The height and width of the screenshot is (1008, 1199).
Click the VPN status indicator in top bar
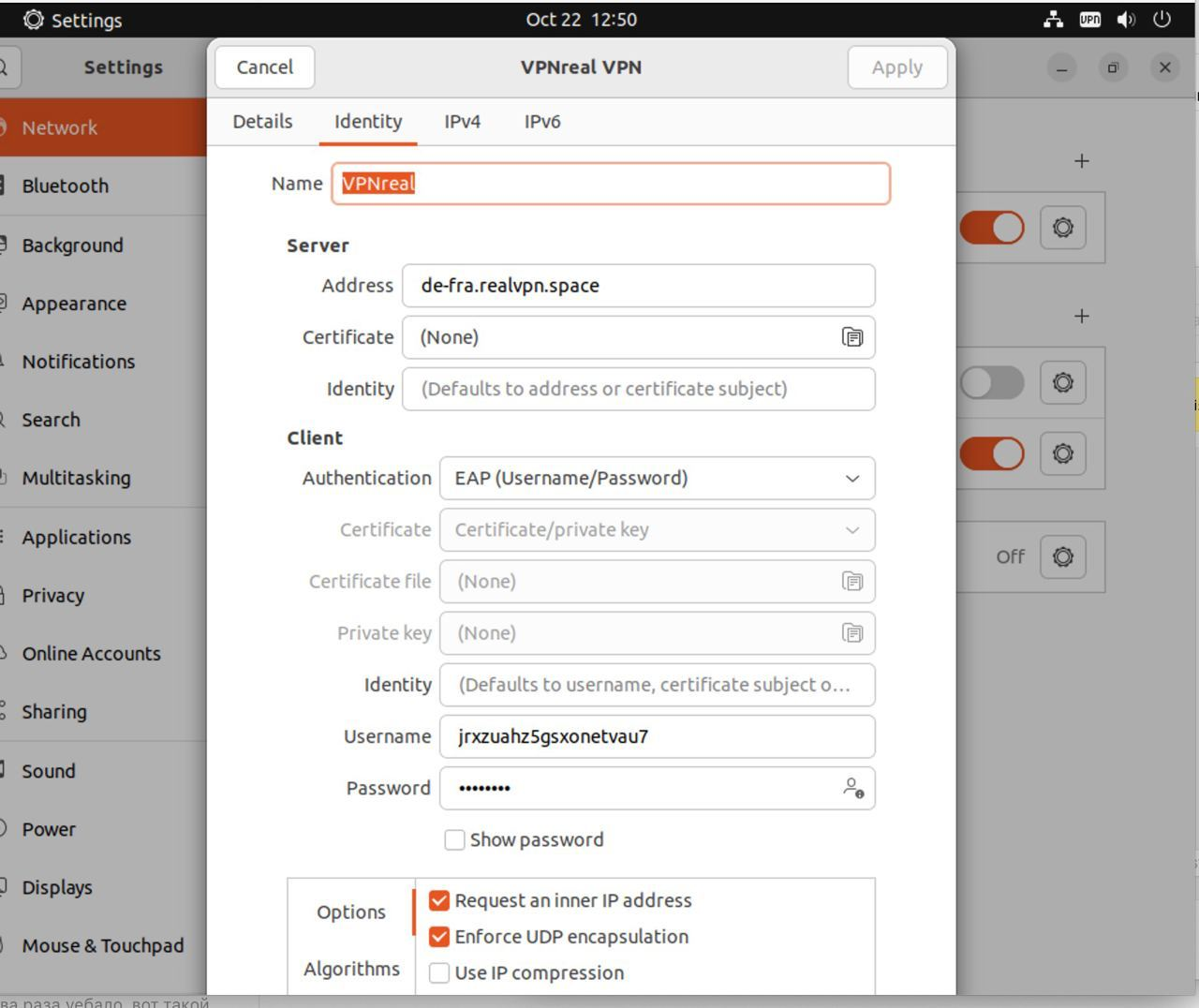pyautogui.click(x=1089, y=20)
